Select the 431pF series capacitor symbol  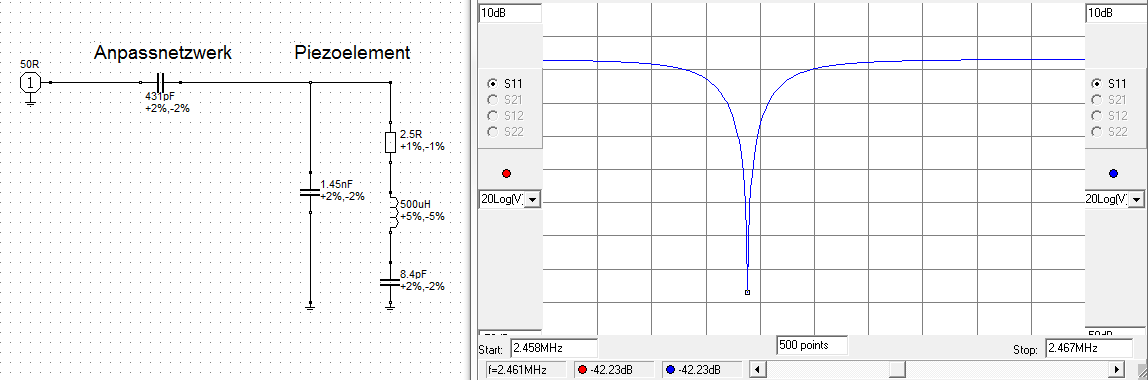160,83
